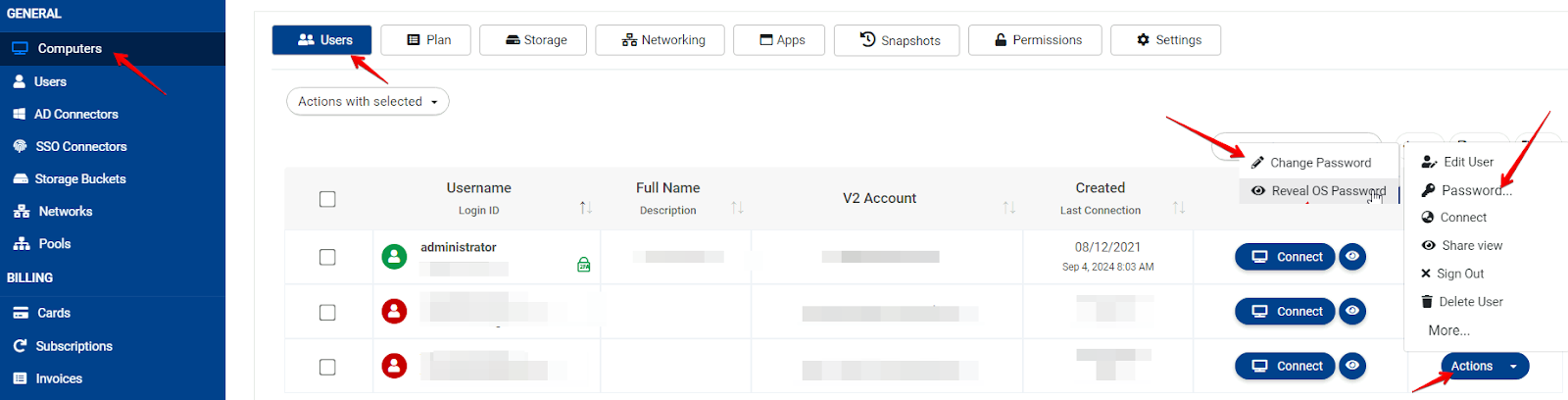Viewport: 1568px width, 400px height.
Task: Switch to the Snapshots tab
Action: (x=897, y=40)
